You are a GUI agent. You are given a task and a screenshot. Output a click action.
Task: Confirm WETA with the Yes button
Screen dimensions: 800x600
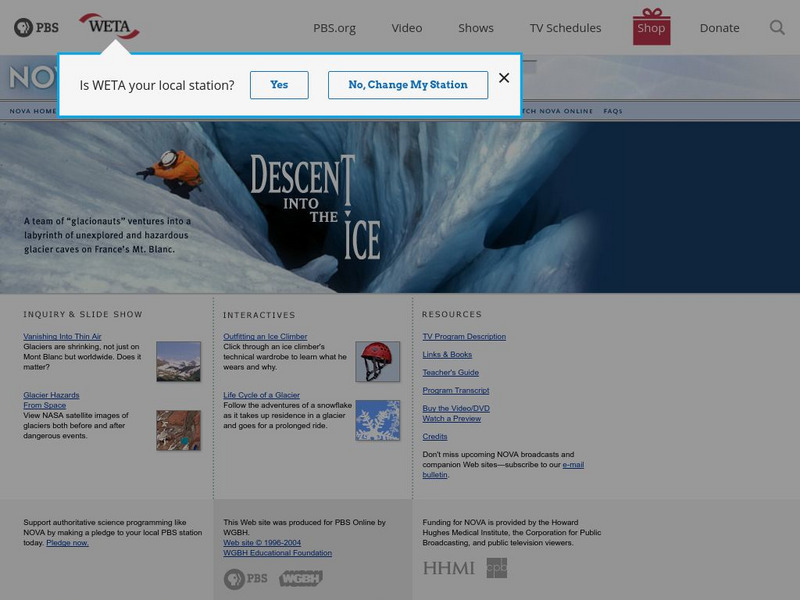(280, 84)
